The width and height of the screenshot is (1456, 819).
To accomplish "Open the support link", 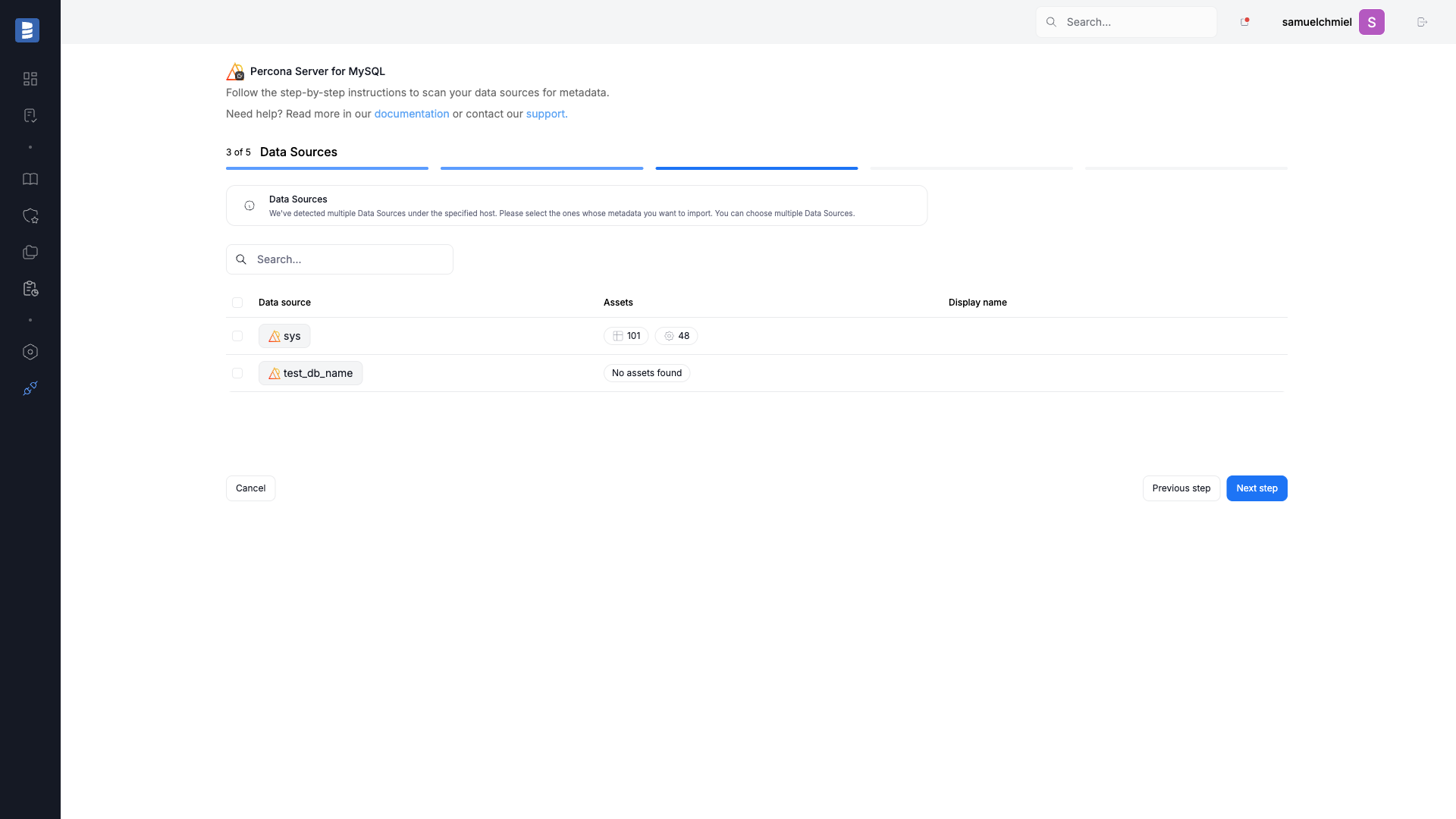I will 547,114.
